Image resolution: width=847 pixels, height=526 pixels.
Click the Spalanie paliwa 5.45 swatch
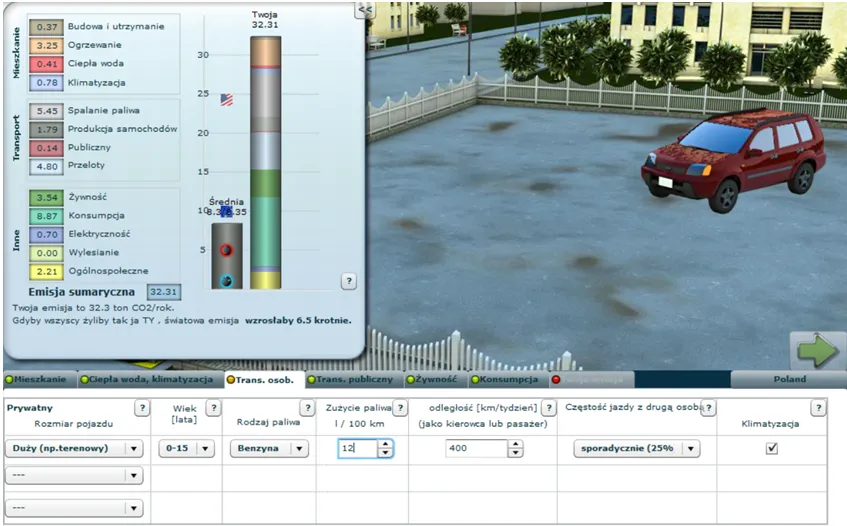pos(46,111)
